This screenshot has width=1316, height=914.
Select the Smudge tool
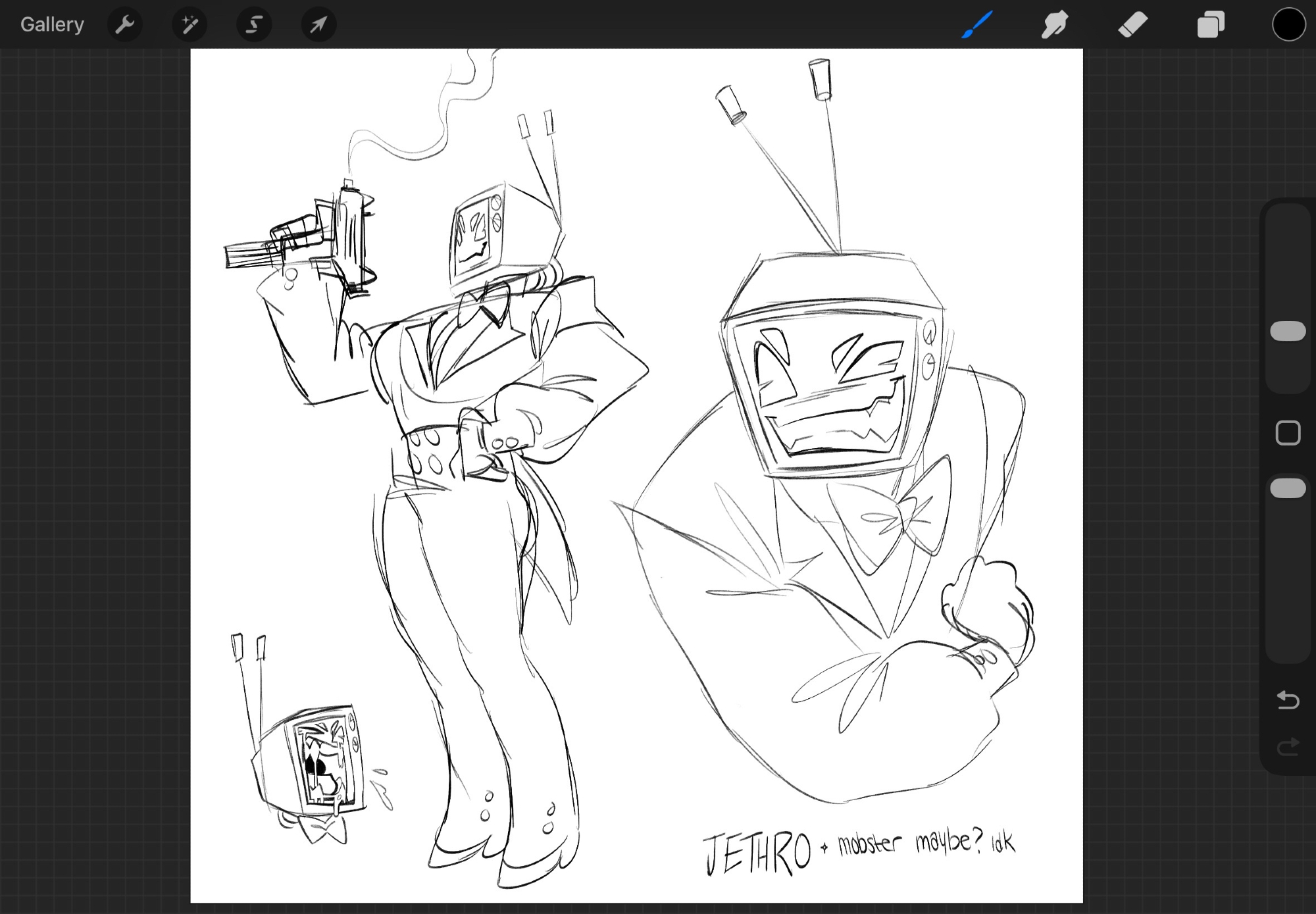[x=1054, y=25]
